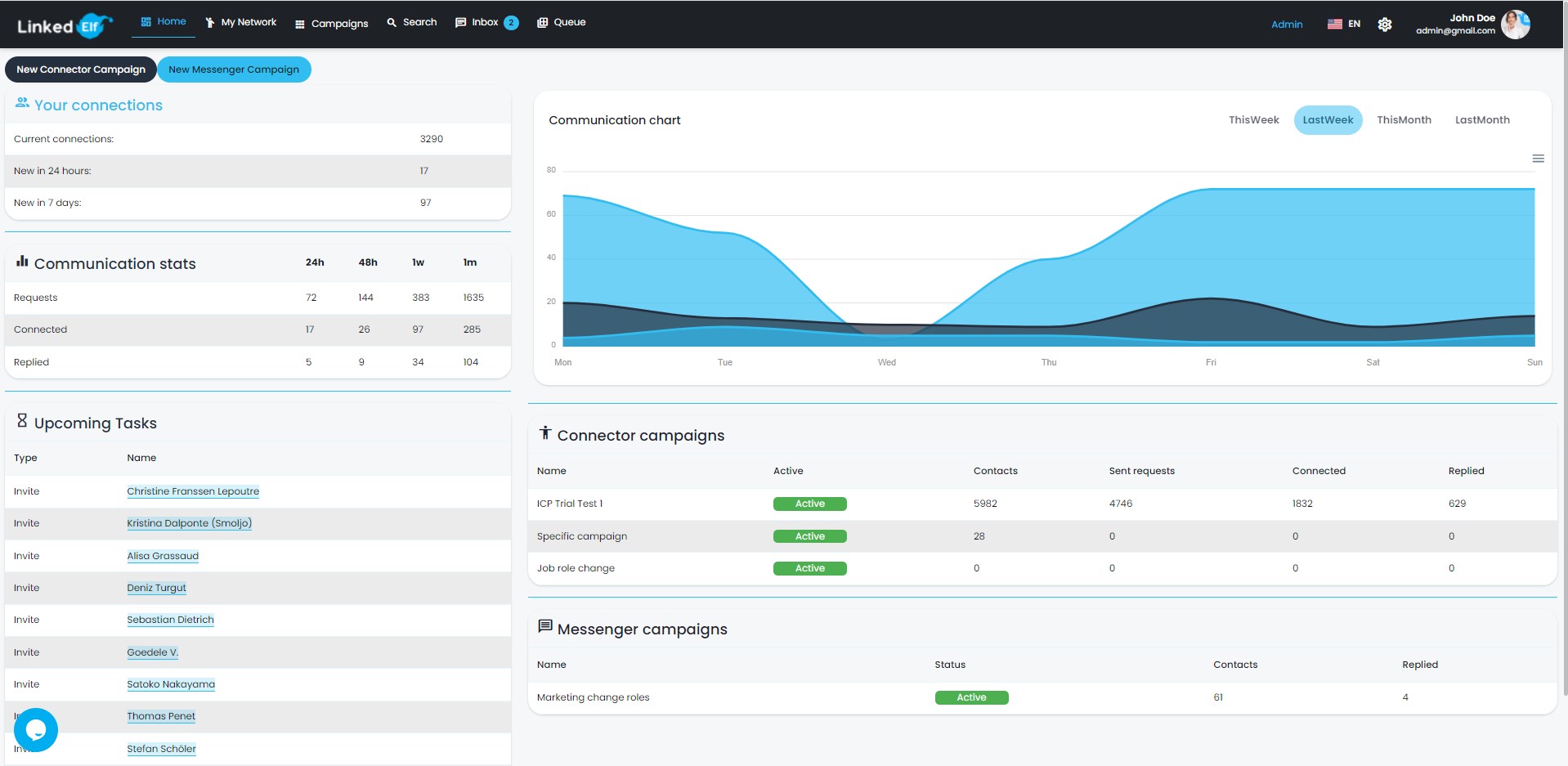Viewport: 1568px width, 766px height.
Task: Show ThisMonth chart data
Action: coord(1404,120)
